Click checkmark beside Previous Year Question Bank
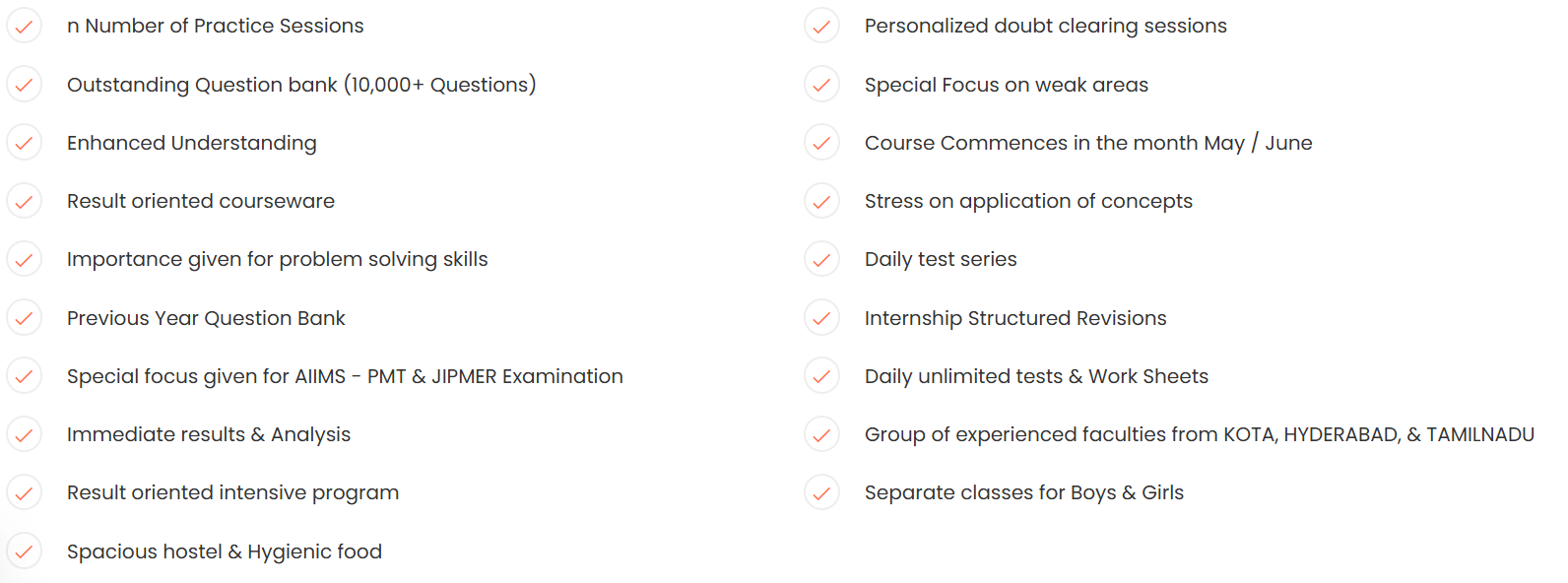 24,318
